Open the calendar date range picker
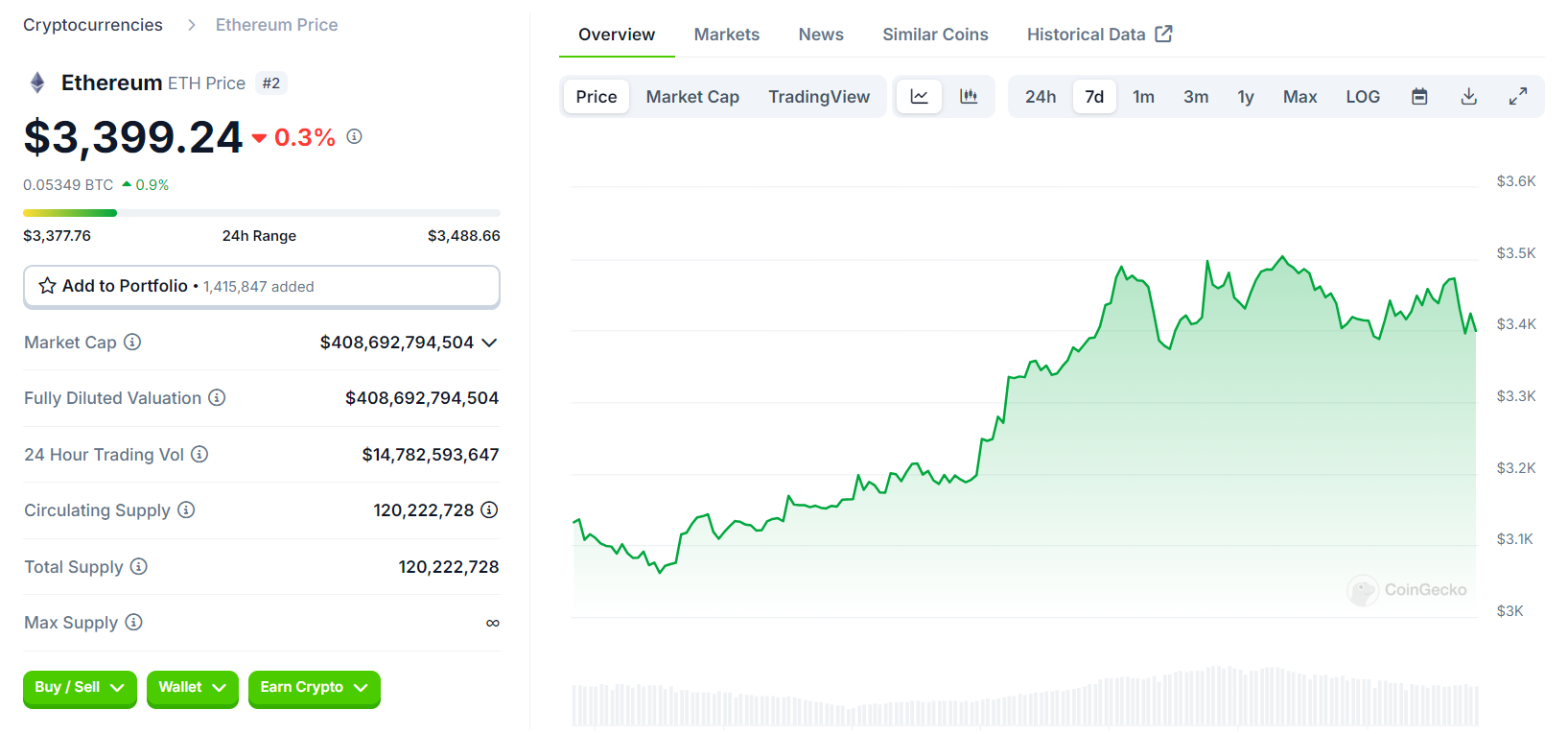This screenshot has width=1568, height=734. coord(1419,96)
